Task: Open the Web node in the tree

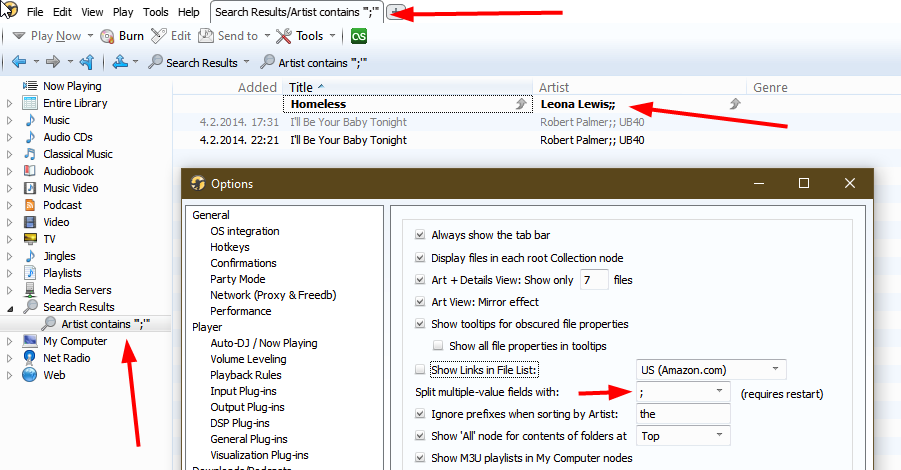Action: pos(54,375)
